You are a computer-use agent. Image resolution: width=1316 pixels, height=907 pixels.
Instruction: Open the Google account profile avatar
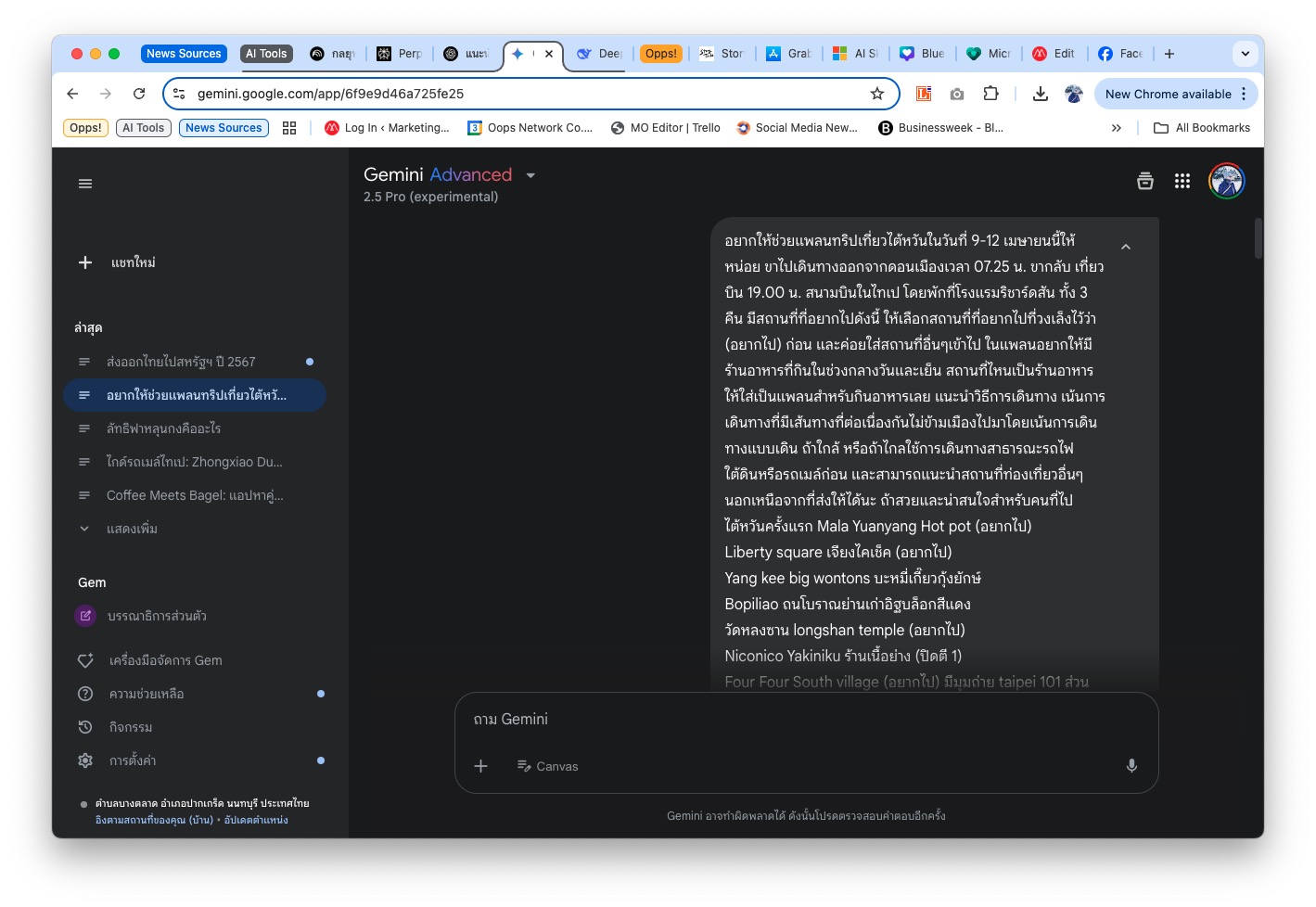[x=1226, y=181]
